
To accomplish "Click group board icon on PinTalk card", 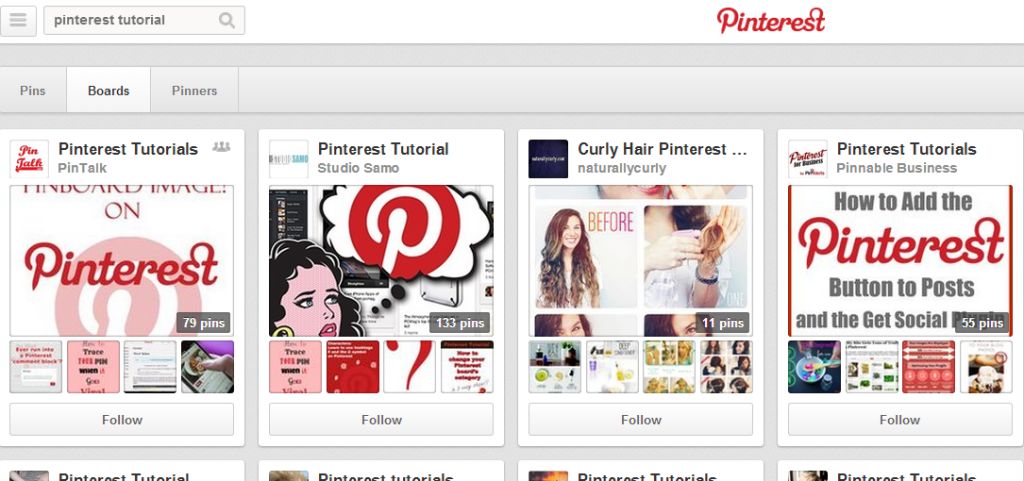I will pyautogui.click(x=221, y=147).
